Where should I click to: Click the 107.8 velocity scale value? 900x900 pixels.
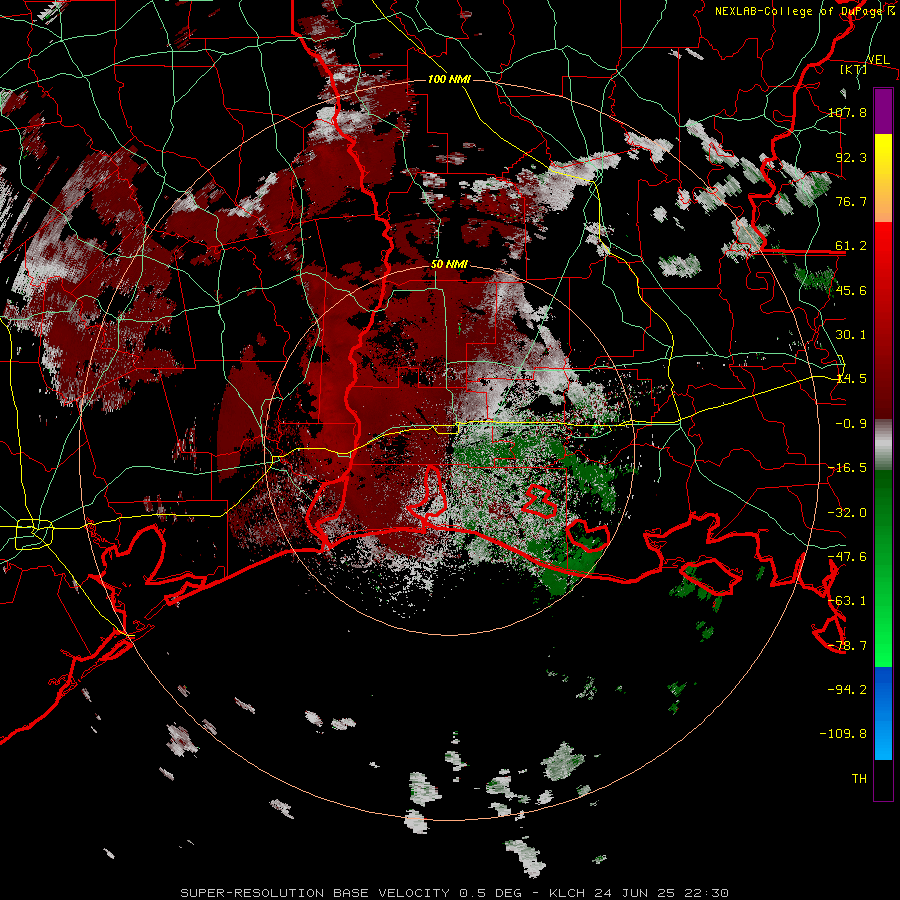(847, 112)
